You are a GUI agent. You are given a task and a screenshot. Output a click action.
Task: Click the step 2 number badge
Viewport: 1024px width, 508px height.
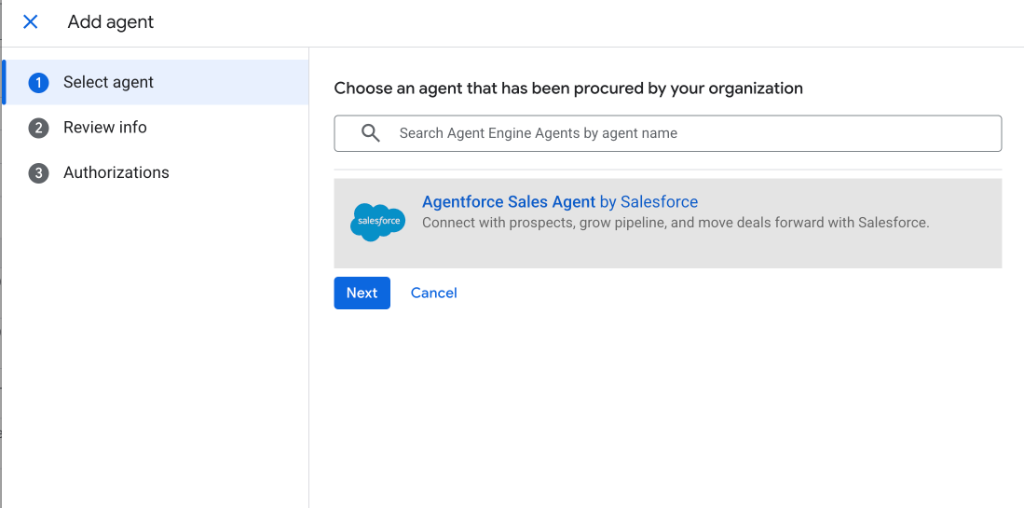click(39, 128)
